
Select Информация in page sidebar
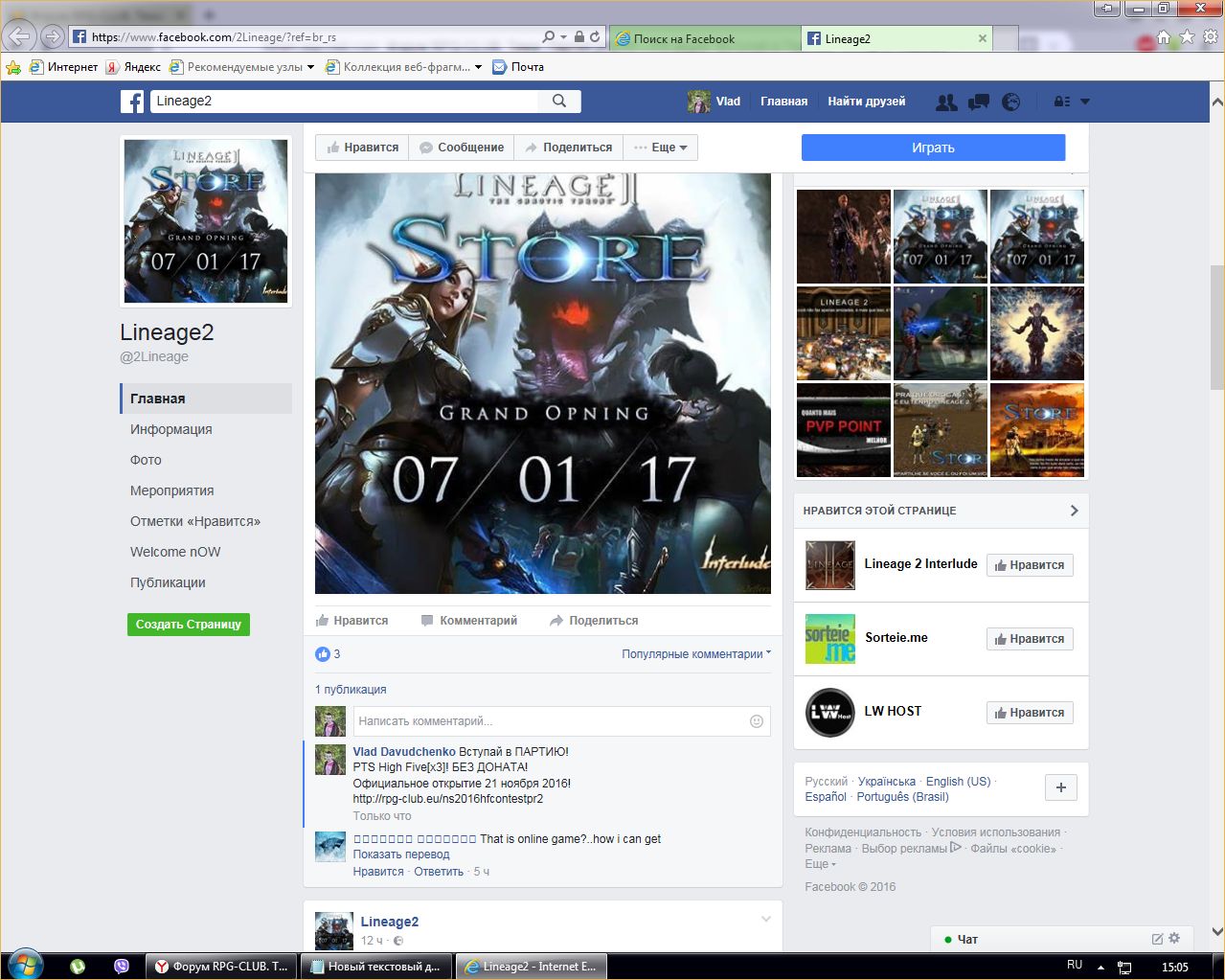point(171,429)
